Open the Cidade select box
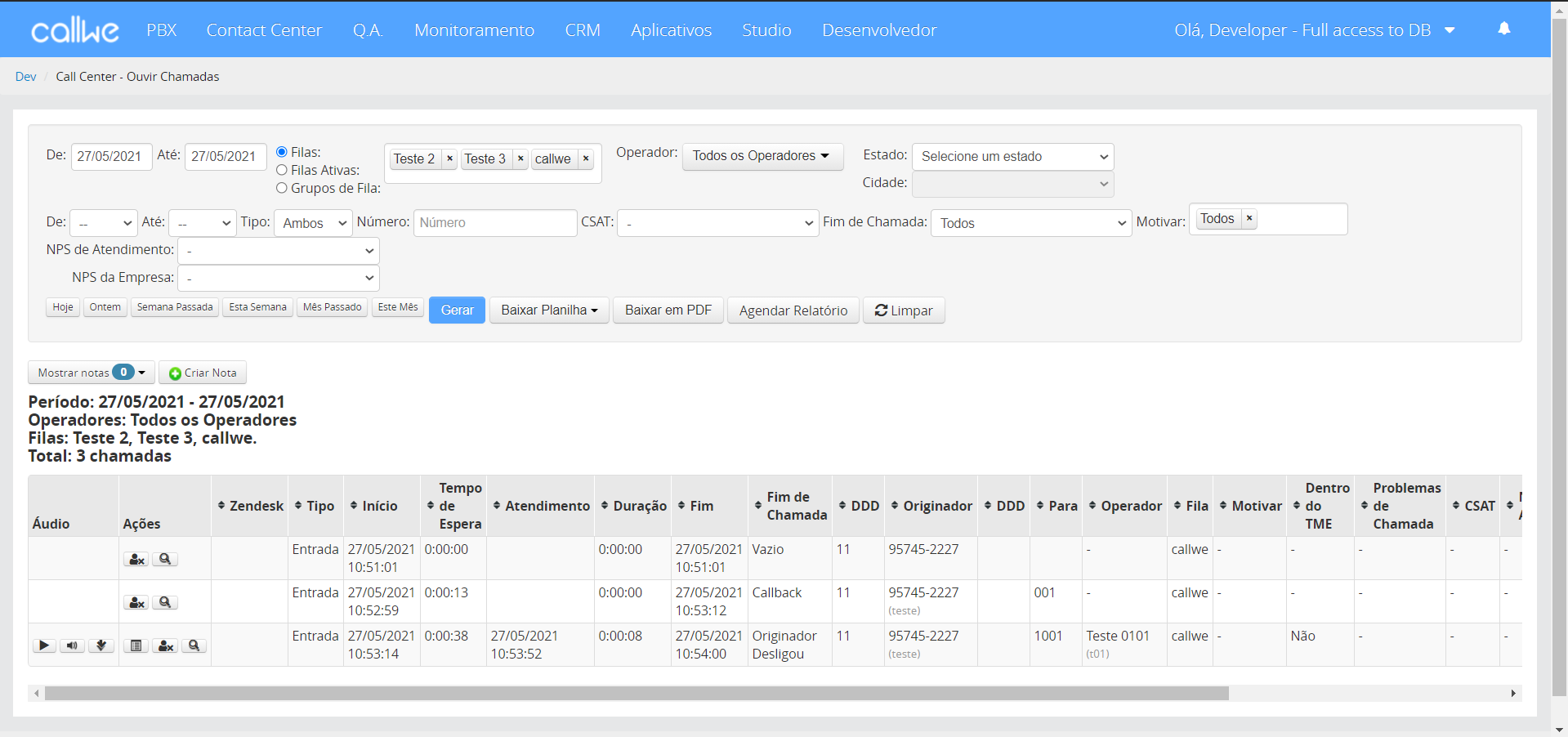 (1012, 184)
